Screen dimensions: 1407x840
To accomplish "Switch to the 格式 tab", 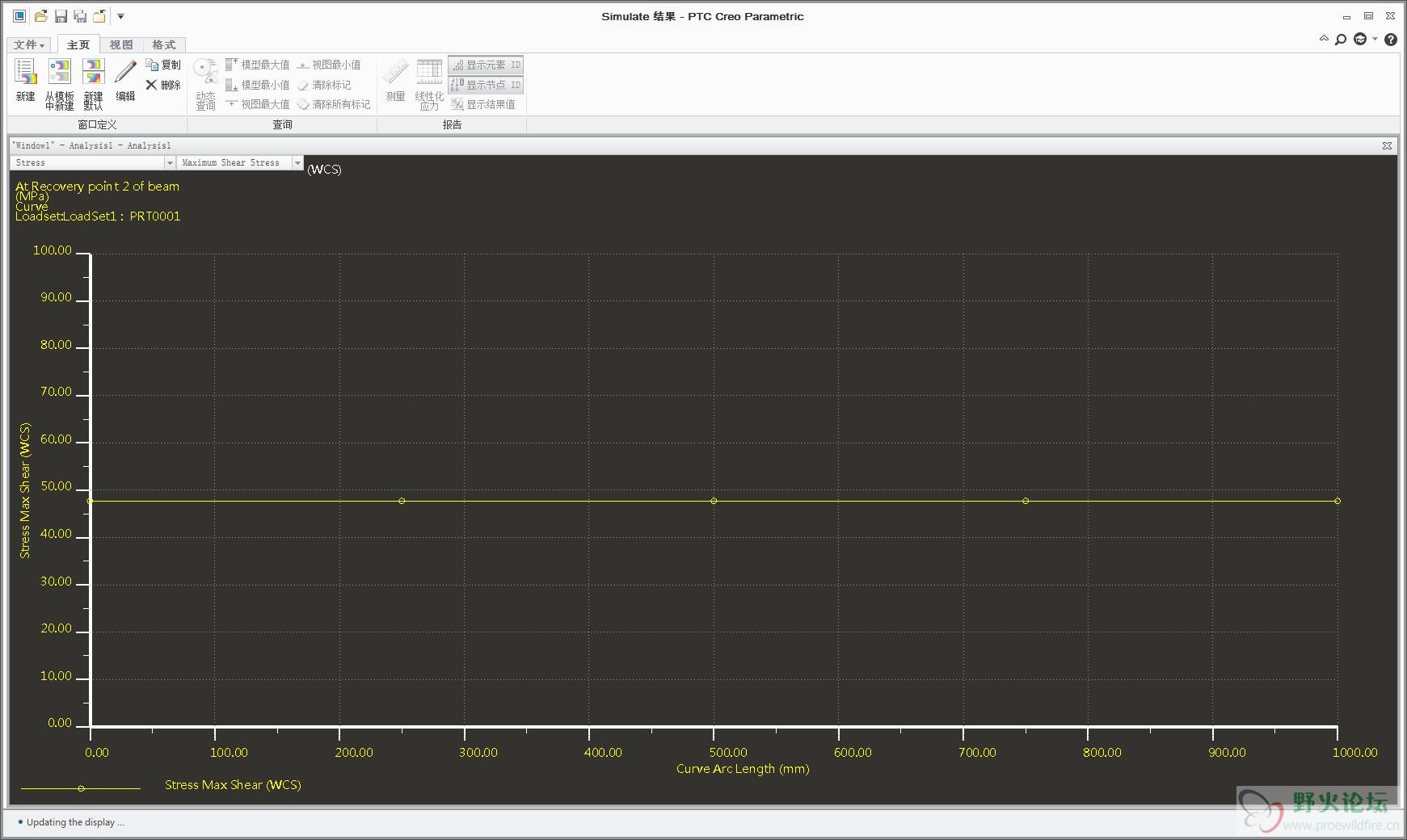I will click(x=164, y=45).
